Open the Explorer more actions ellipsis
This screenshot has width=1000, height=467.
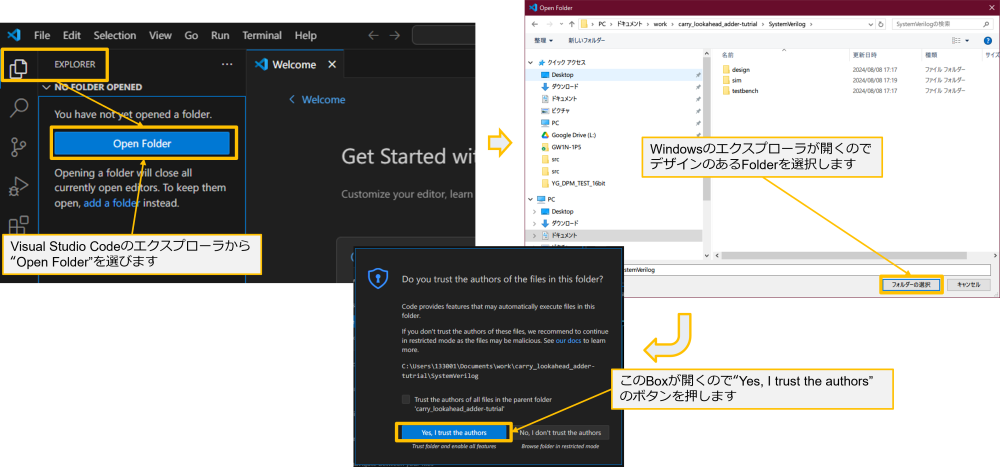click(227, 64)
